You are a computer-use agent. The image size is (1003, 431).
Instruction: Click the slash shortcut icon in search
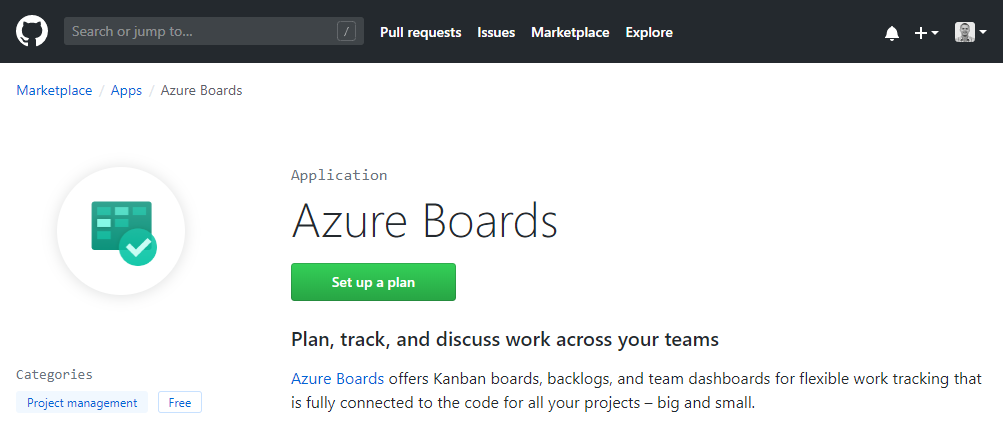(x=347, y=32)
